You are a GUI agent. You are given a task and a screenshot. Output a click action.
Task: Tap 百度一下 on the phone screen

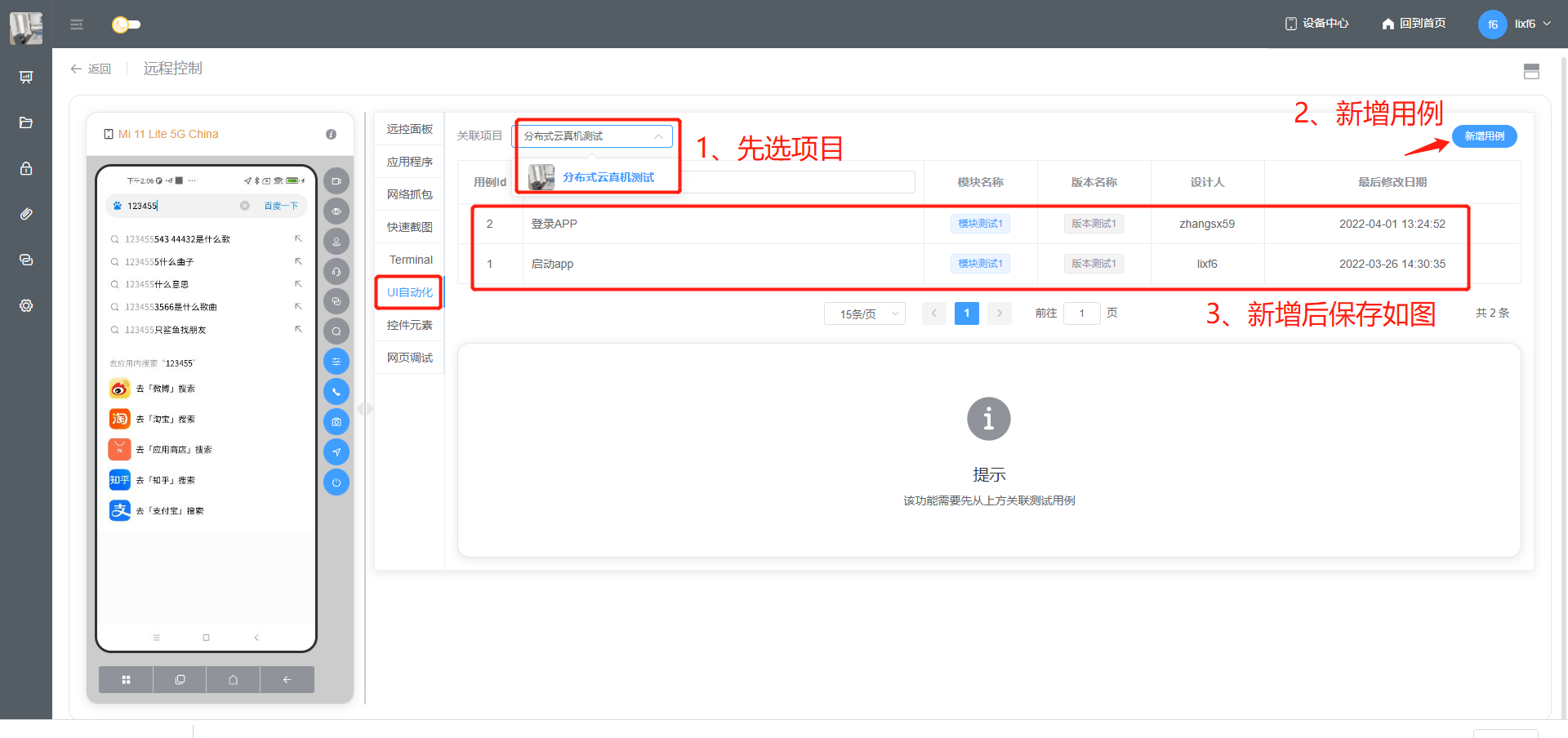click(281, 206)
